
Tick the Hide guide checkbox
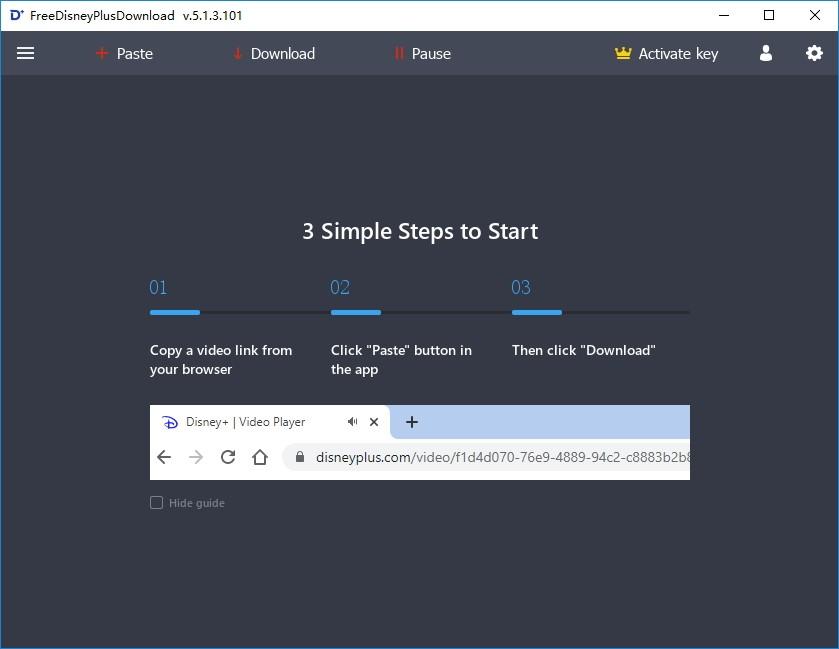[156, 502]
